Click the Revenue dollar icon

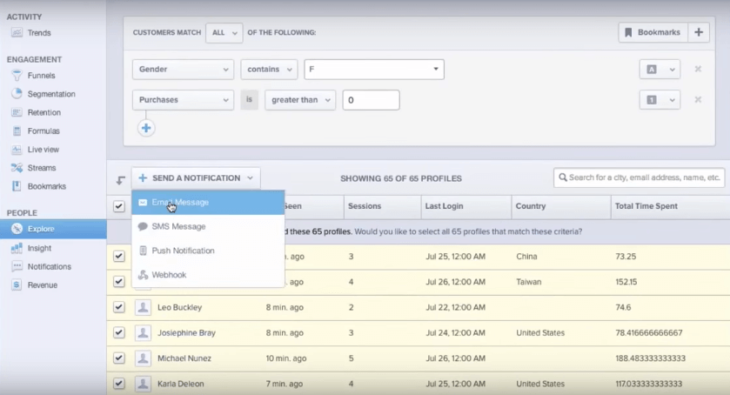[x=17, y=285]
